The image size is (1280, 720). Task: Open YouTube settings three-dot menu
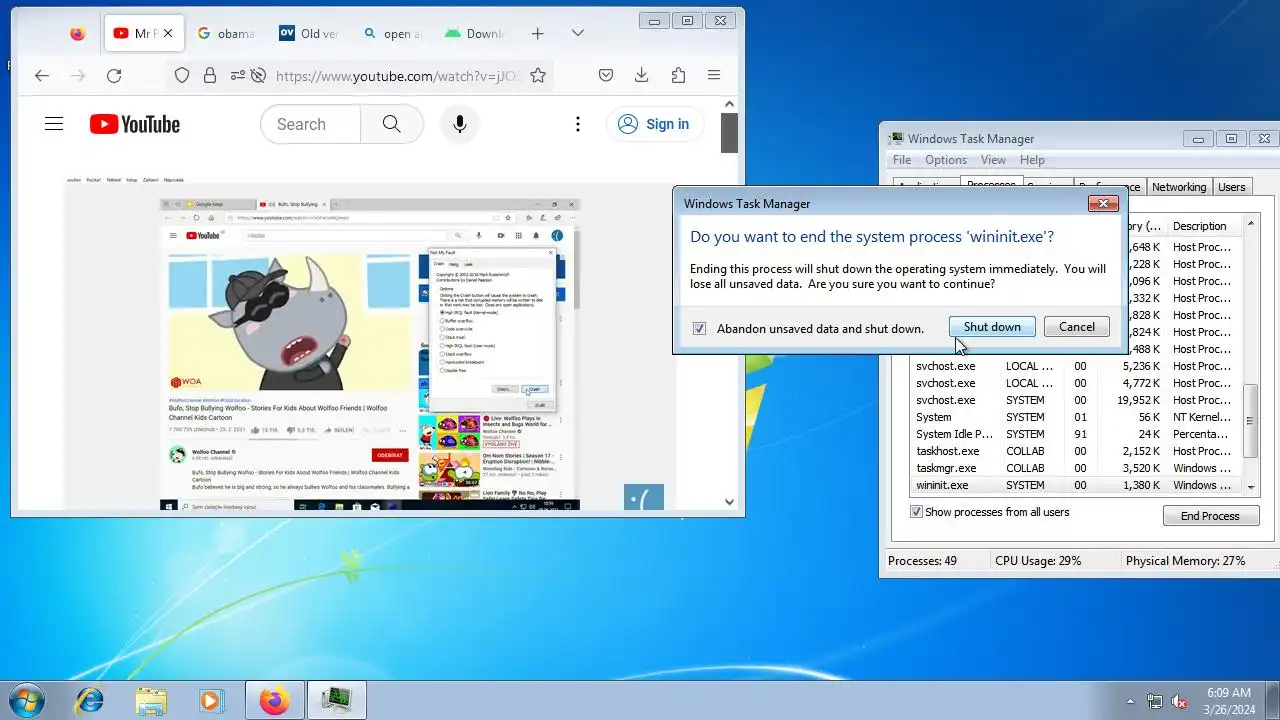click(x=578, y=124)
